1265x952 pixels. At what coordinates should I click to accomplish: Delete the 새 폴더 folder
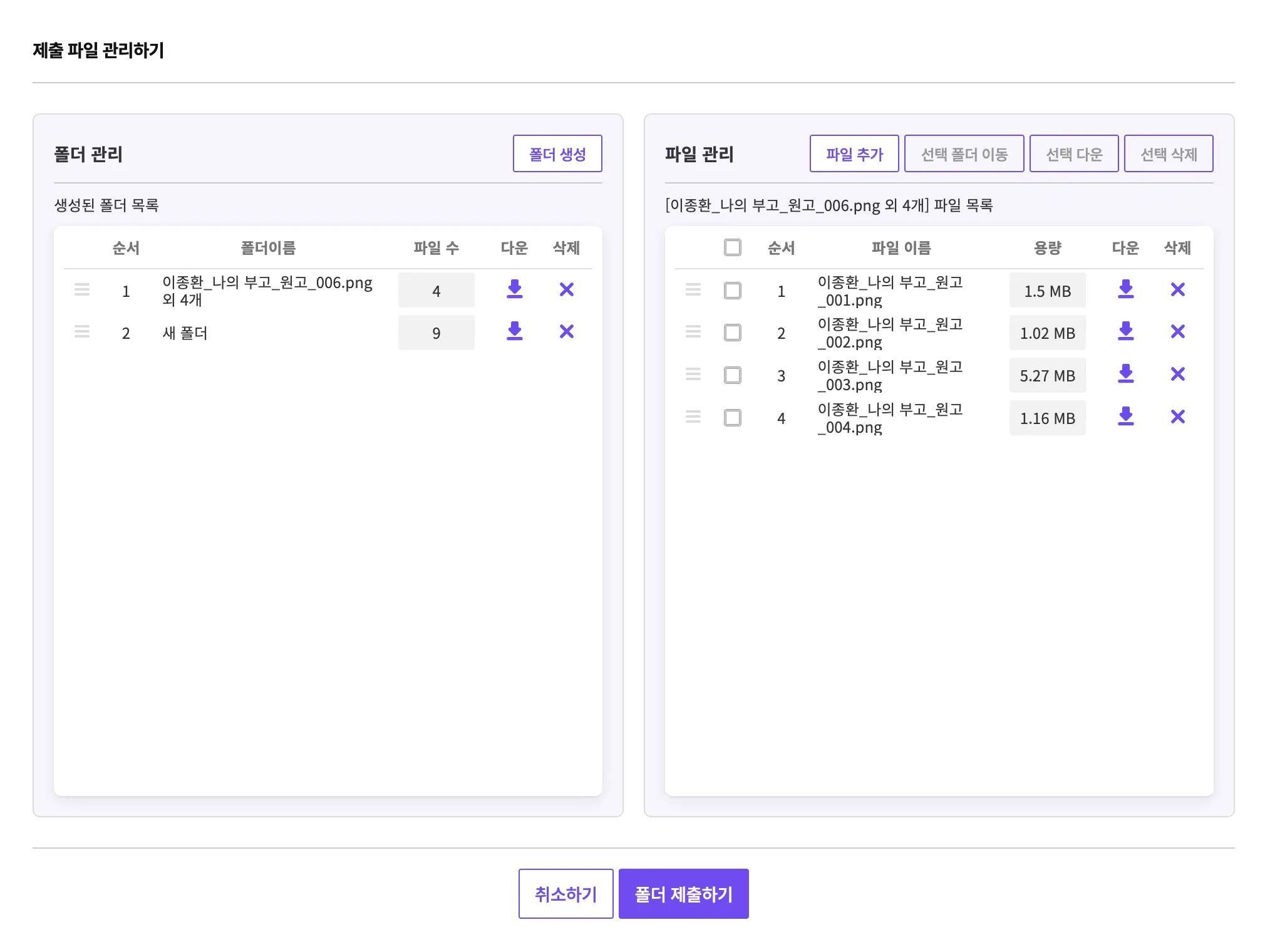[x=566, y=331]
